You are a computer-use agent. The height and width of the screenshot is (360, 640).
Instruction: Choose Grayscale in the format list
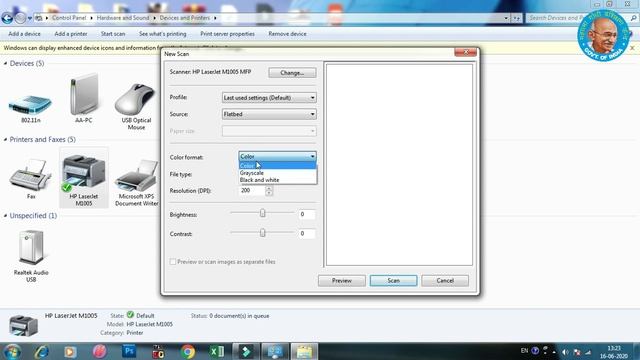277,173
